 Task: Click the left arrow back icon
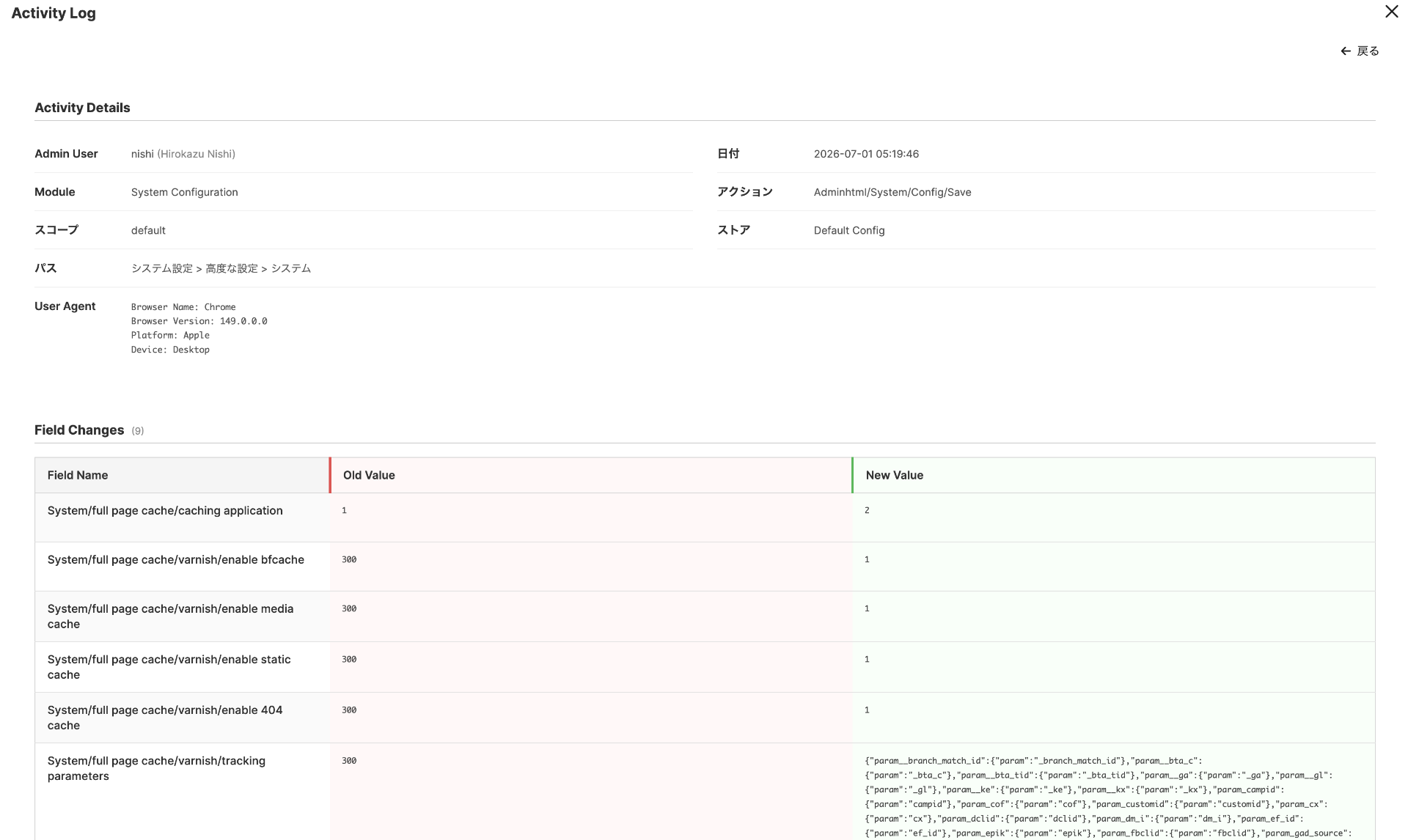coord(1346,51)
